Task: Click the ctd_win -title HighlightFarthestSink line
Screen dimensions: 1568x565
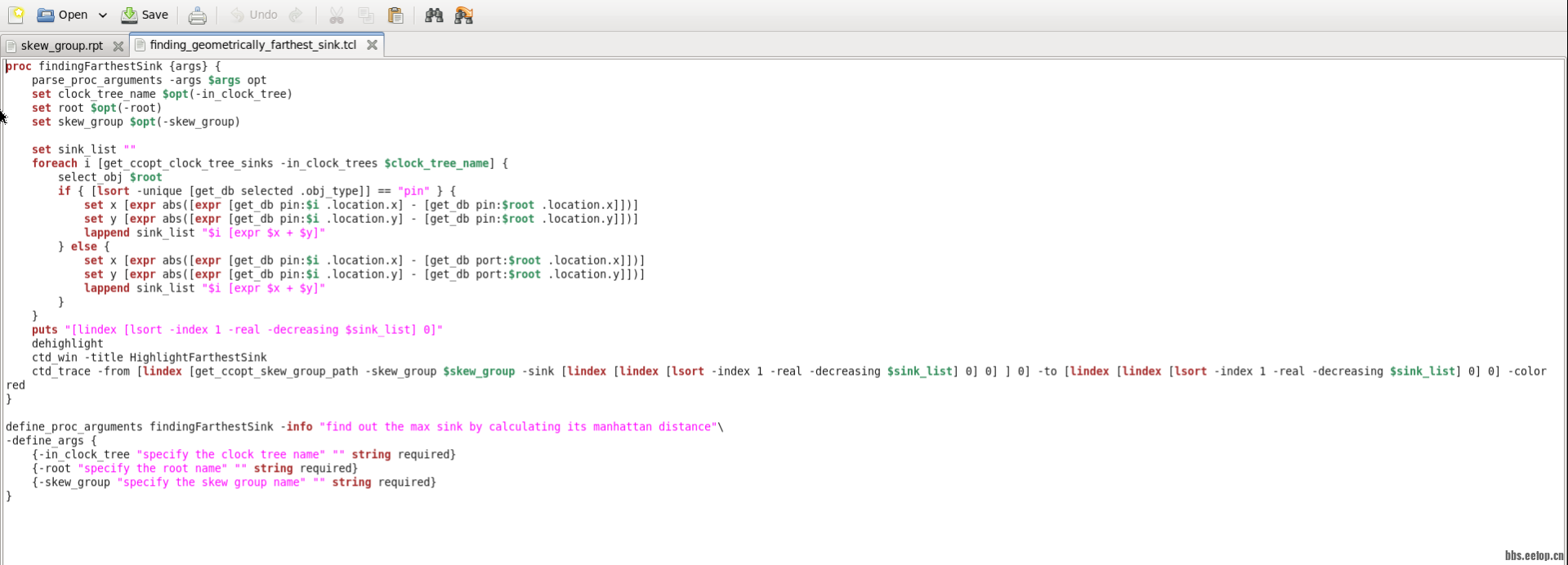Action: pyautogui.click(x=150, y=358)
